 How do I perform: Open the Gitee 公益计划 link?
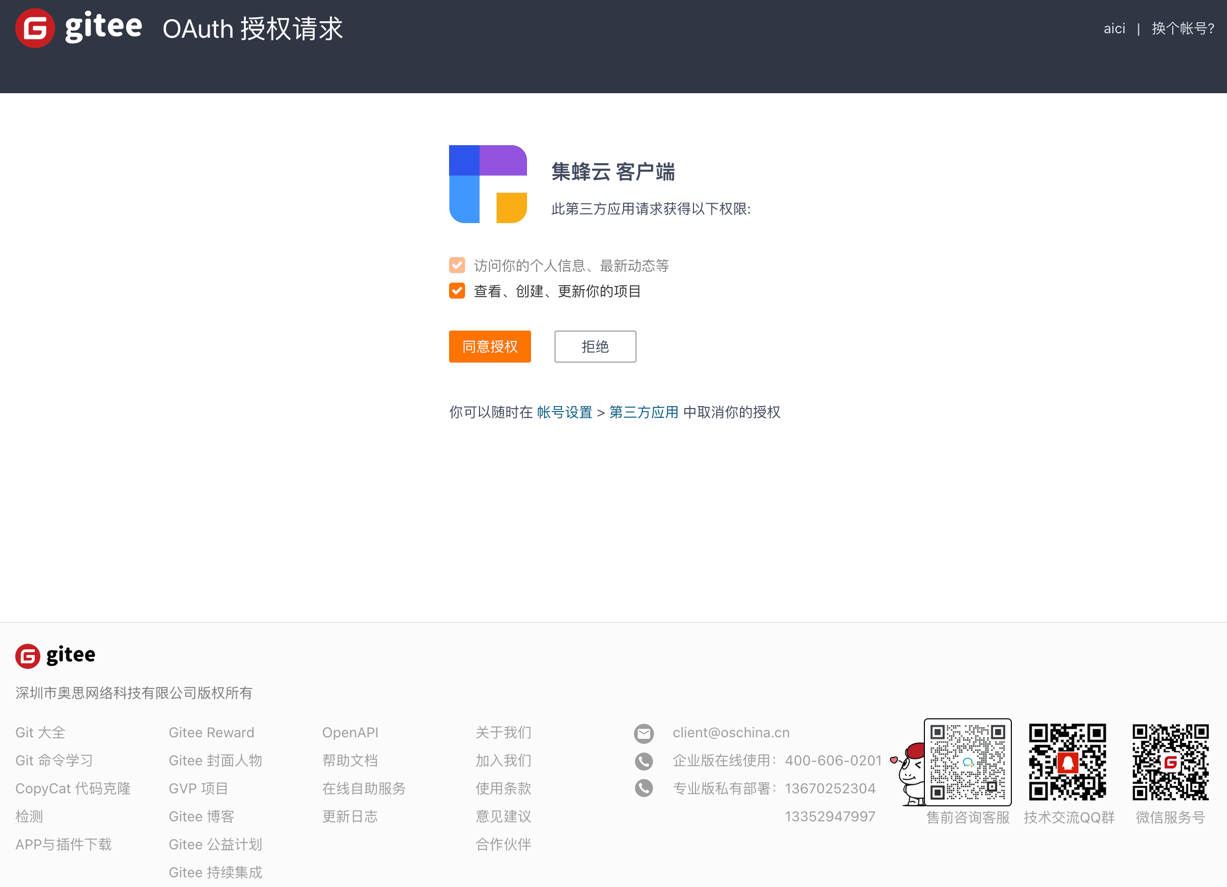(x=216, y=845)
